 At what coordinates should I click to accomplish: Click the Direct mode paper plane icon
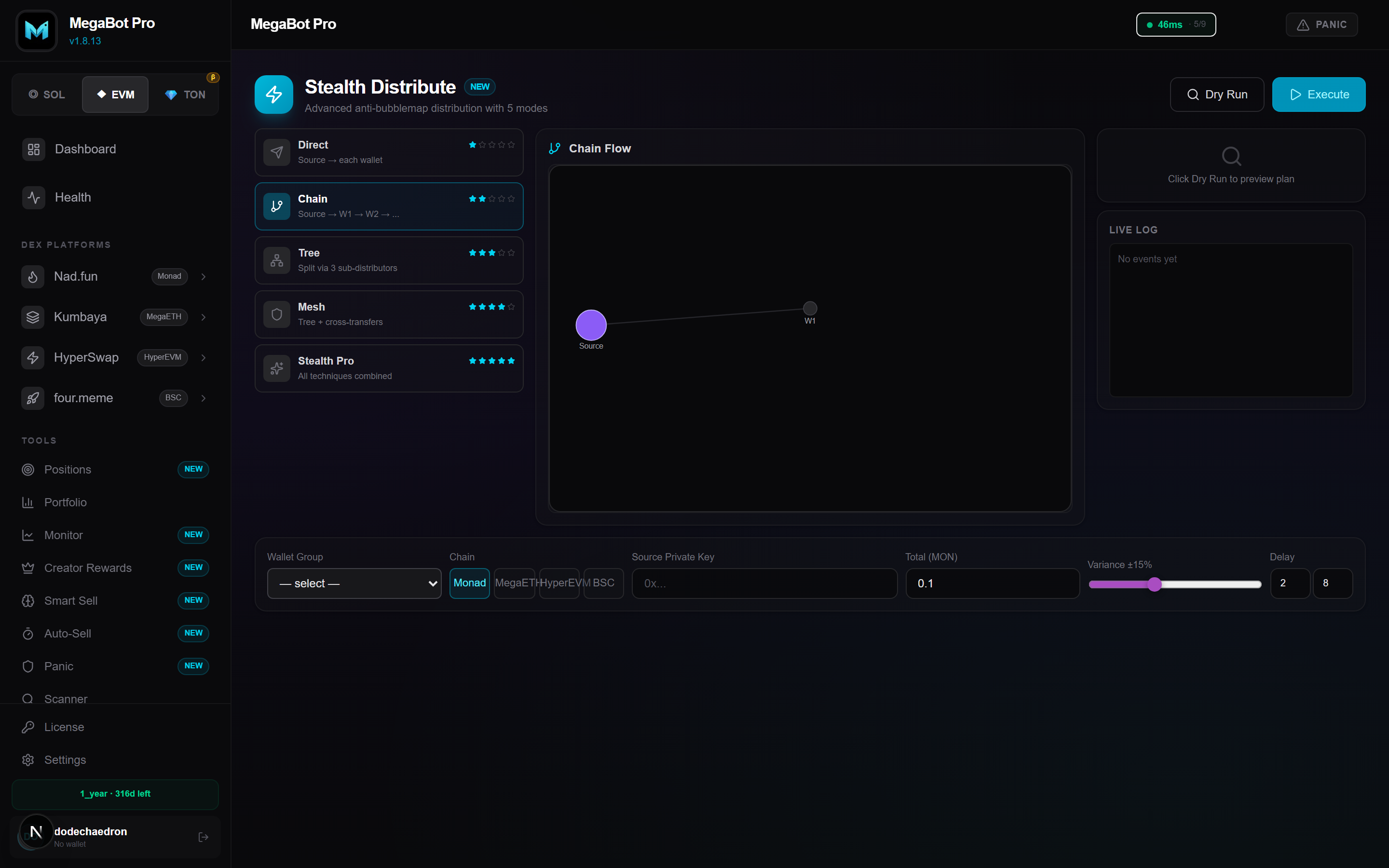point(277,152)
